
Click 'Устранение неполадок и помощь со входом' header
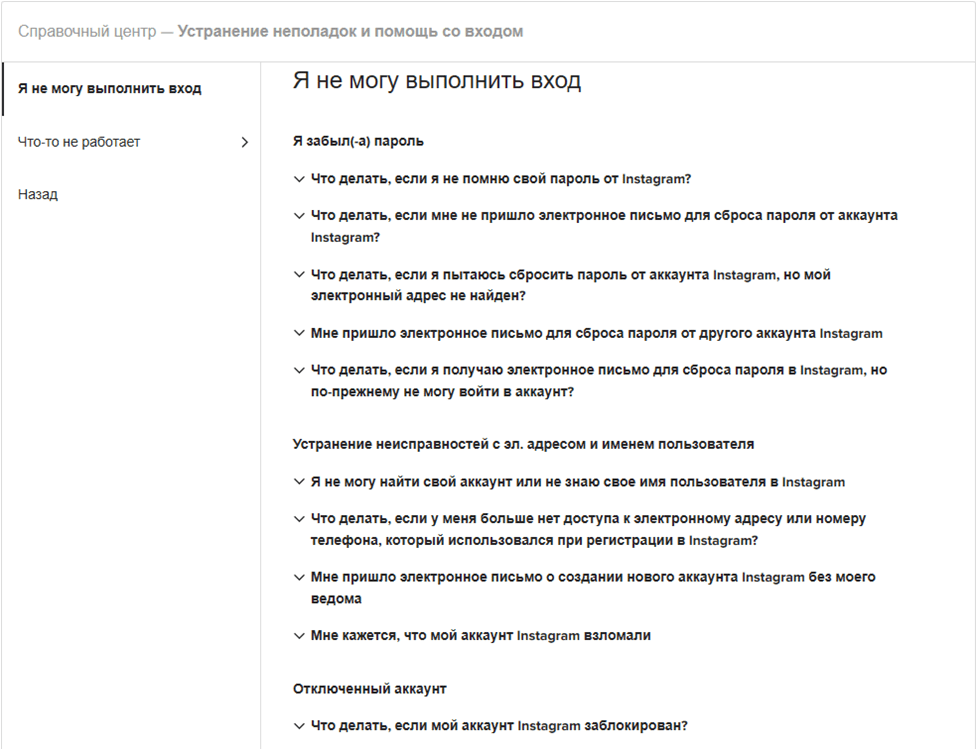(350, 32)
